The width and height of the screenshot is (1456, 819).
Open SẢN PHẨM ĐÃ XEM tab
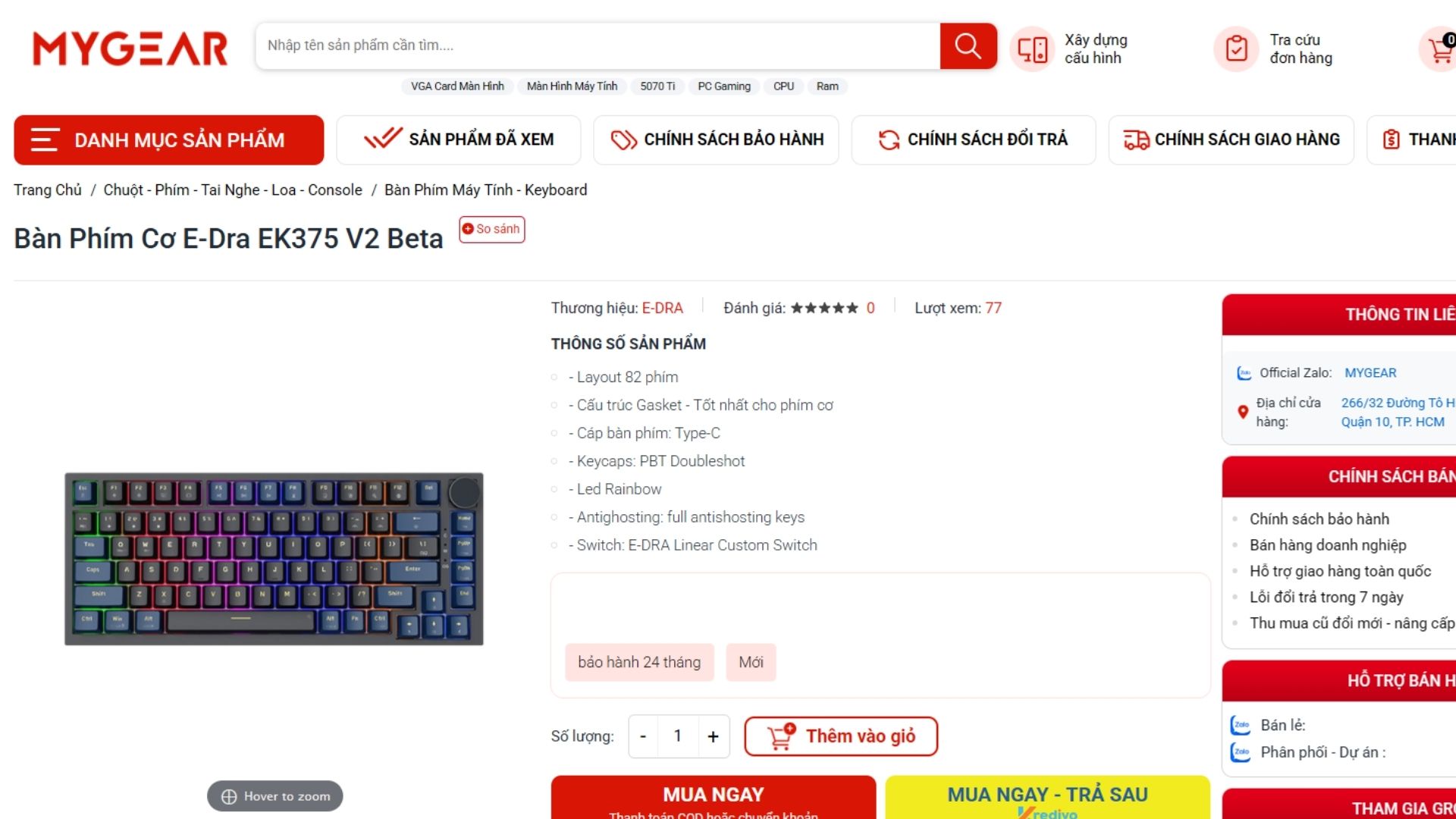458,140
